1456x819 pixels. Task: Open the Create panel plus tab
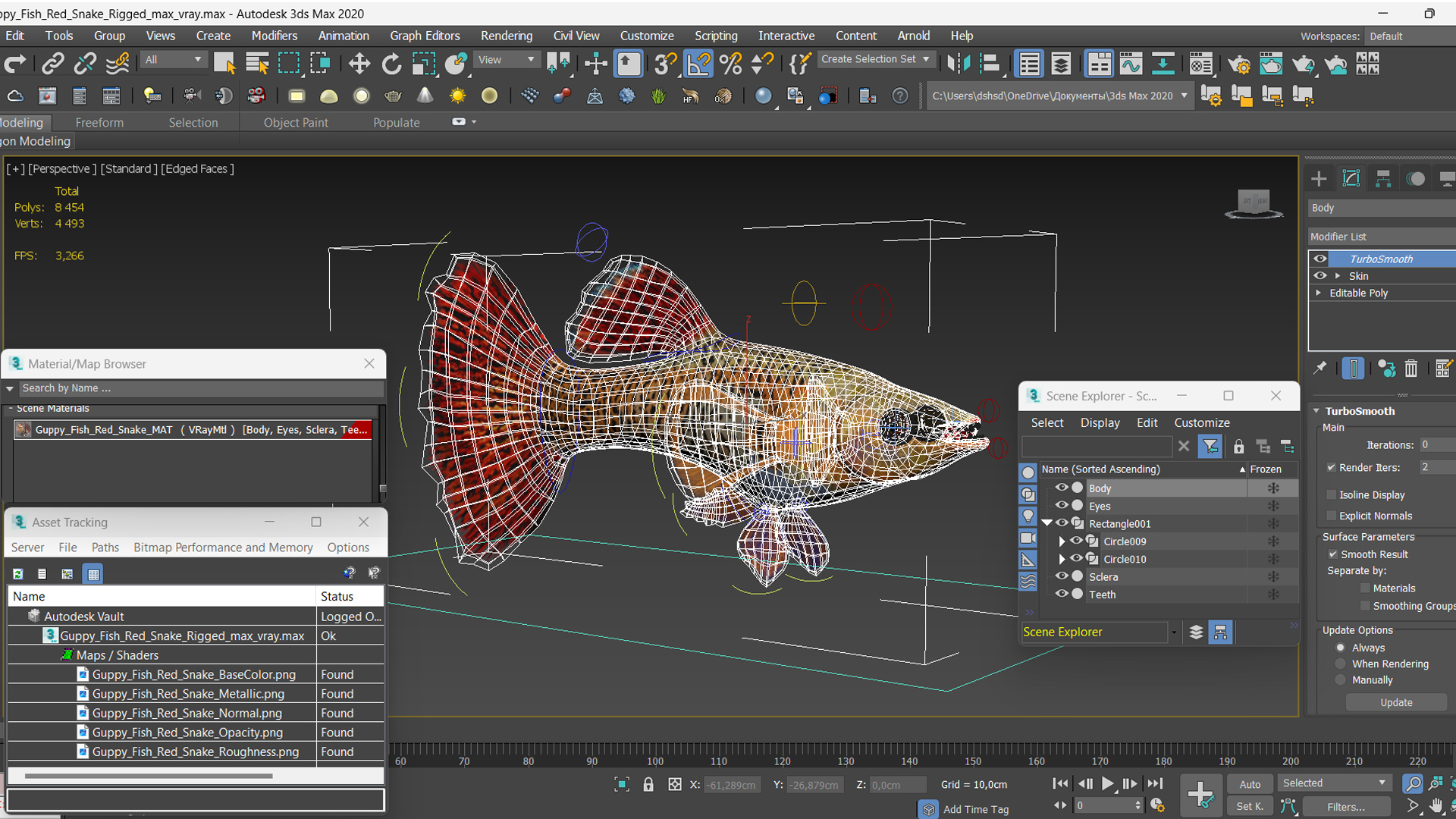(x=1319, y=179)
